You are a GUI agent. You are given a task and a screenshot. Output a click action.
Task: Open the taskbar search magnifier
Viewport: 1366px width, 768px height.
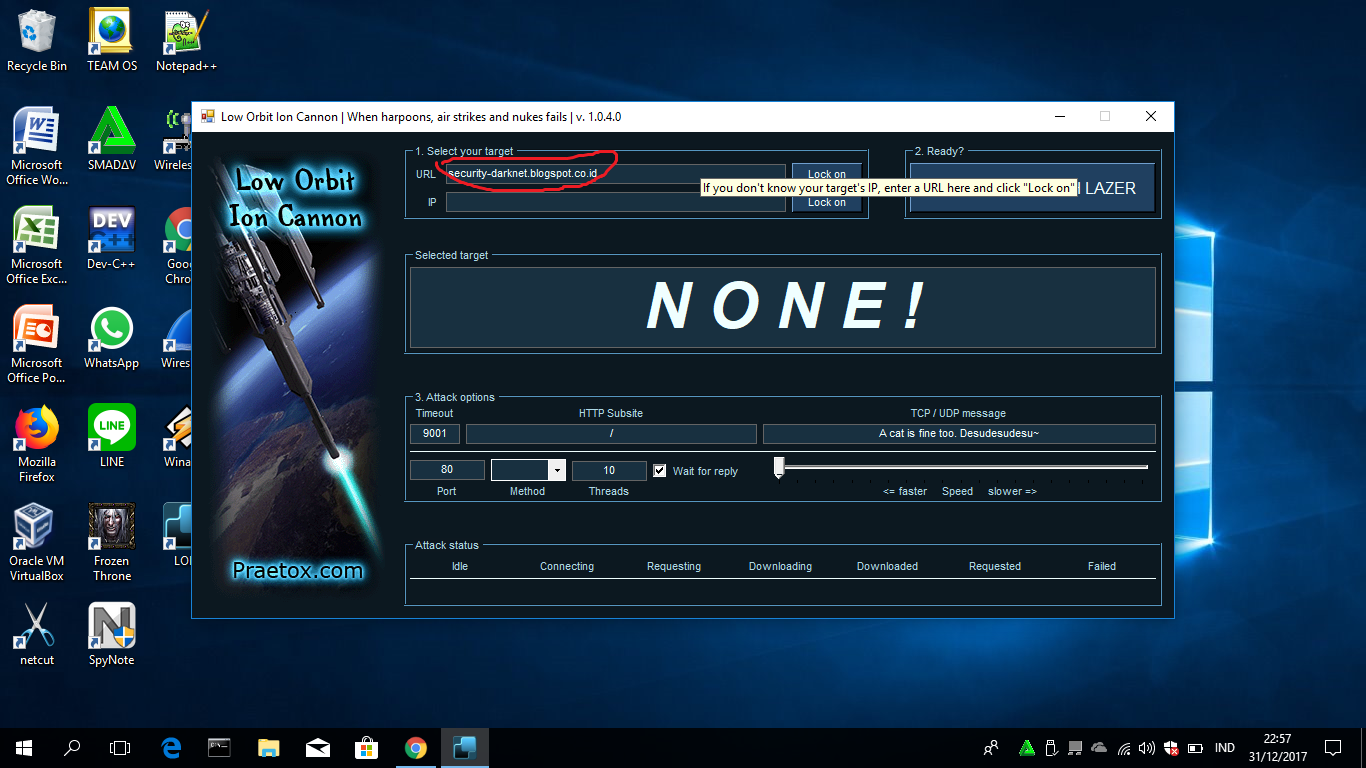click(72, 747)
